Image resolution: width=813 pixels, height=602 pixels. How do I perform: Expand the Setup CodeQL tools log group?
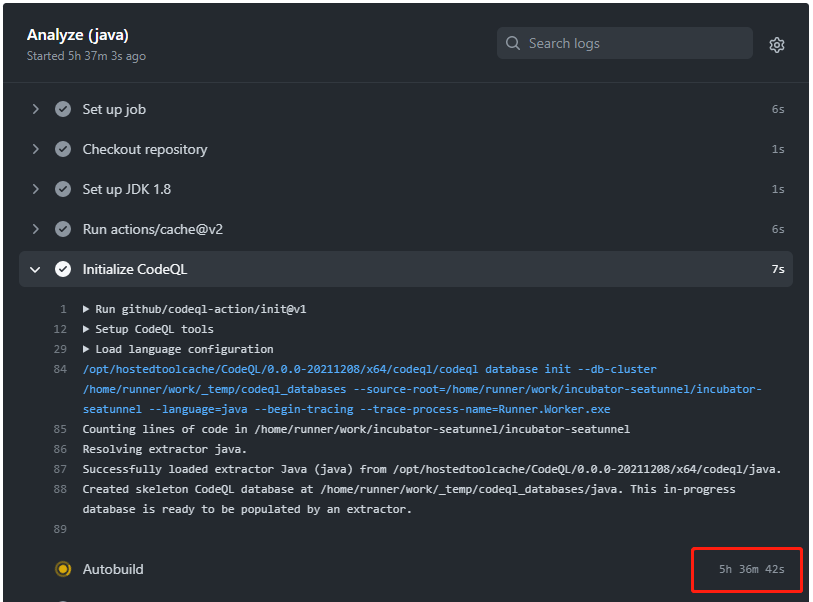point(86,329)
